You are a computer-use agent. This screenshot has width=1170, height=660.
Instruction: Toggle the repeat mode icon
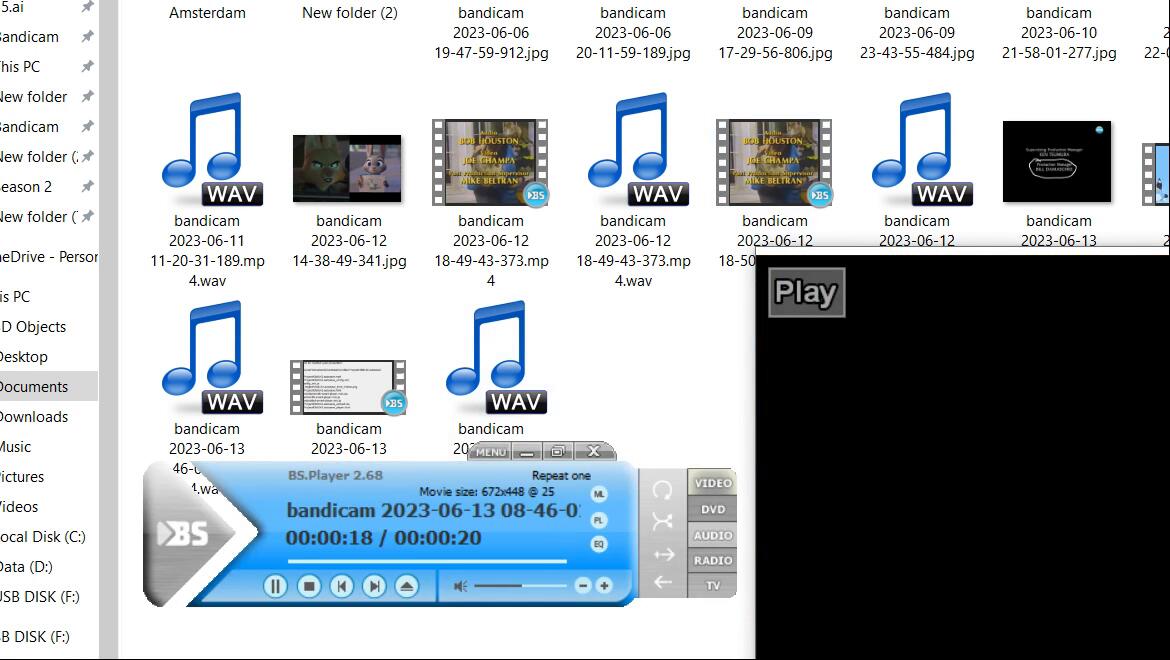pos(662,490)
